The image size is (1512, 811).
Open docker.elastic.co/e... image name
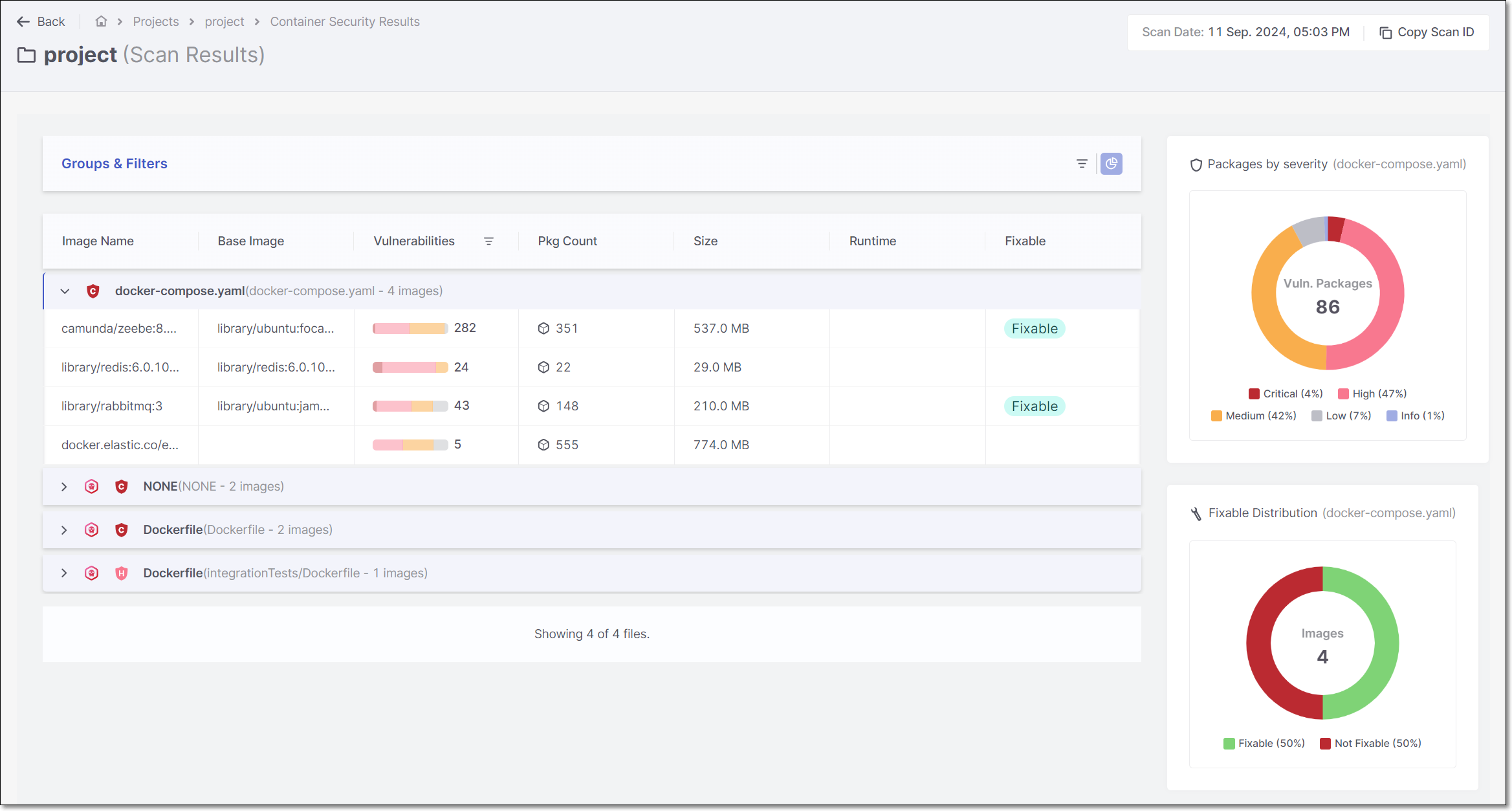coord(120,445)
